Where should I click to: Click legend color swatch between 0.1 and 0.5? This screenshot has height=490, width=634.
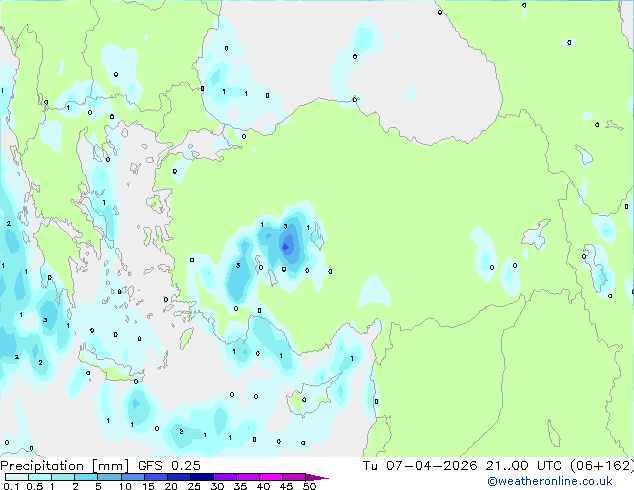tap(17, 477)
